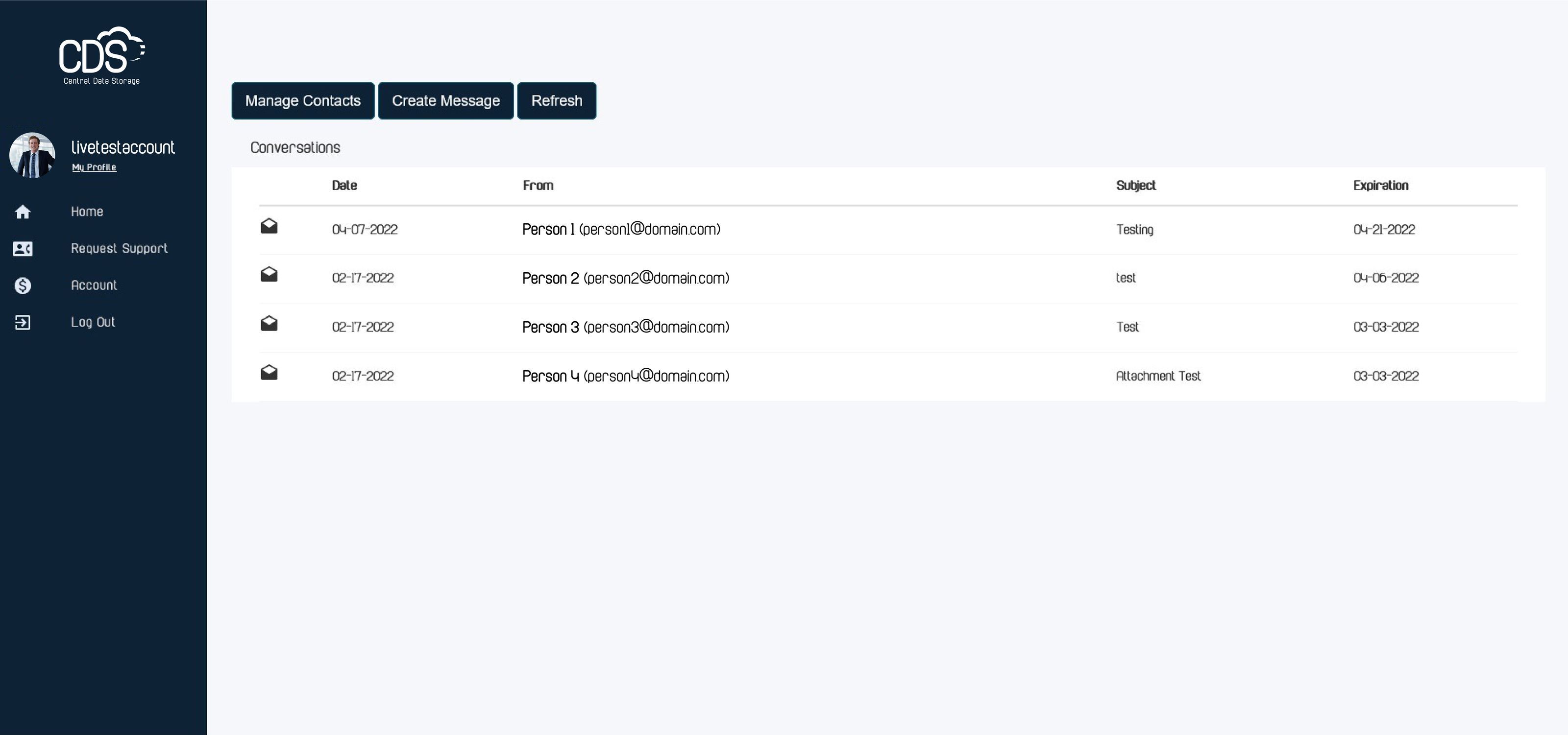Viewport: 1568px width, 735px height.
Task: Hit the Refresh button
Action: tap(556, 101)
